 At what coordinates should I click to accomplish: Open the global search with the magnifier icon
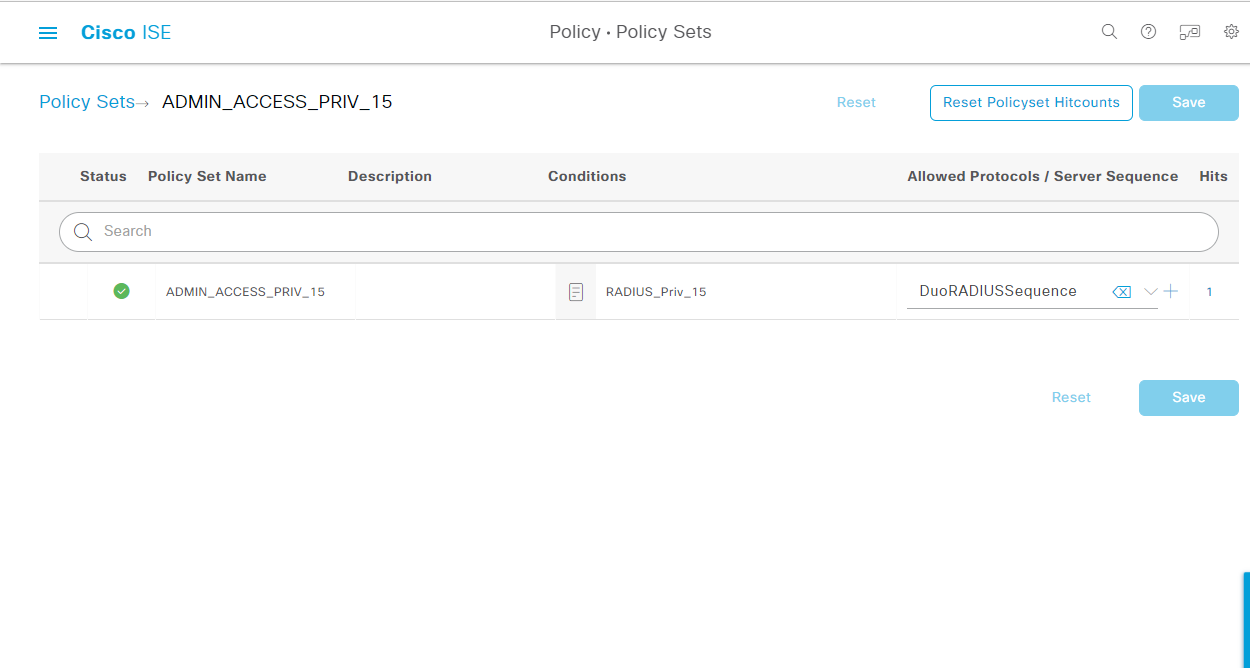tap(1109, 31)
